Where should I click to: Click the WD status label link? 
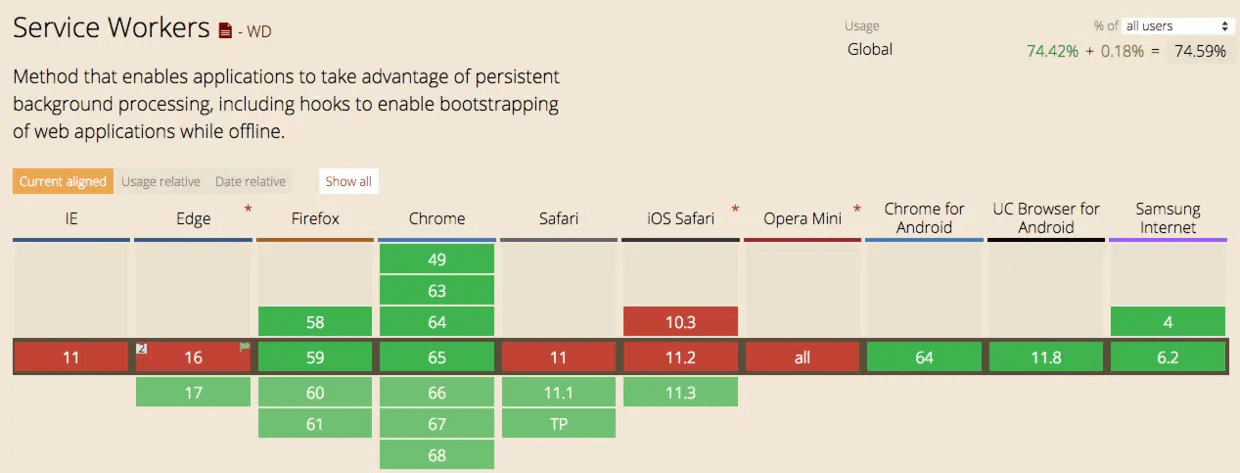[259, 32]
